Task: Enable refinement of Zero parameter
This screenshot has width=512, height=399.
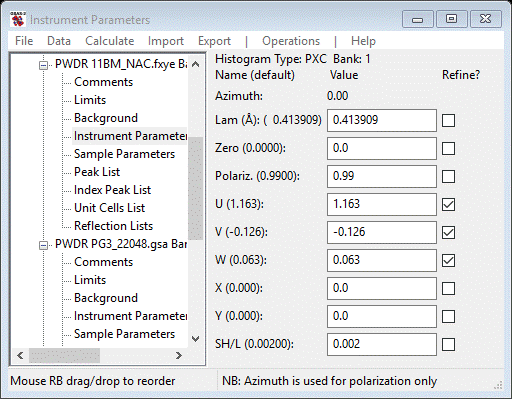Action: [448, 148]
